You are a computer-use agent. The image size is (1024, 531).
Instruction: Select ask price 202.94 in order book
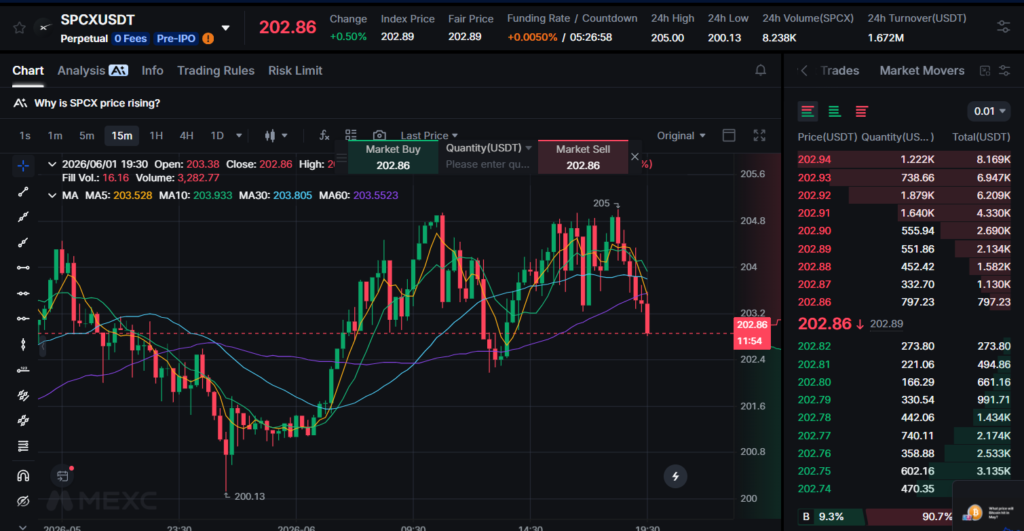(814, 159)
